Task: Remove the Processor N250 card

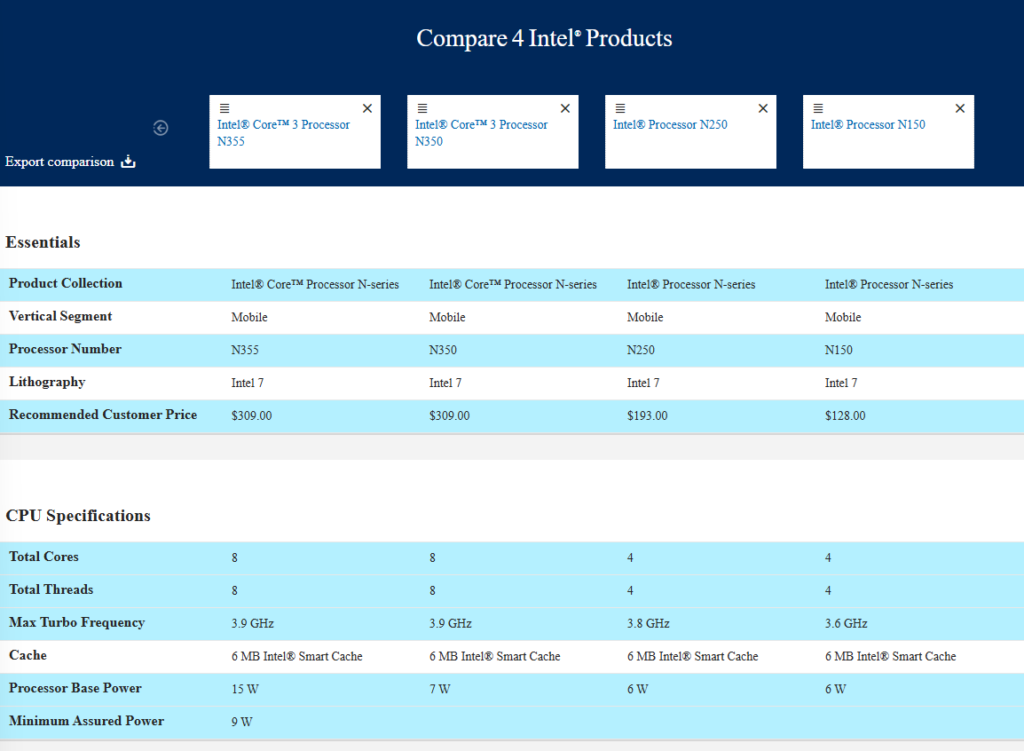Action: (763, 108)
